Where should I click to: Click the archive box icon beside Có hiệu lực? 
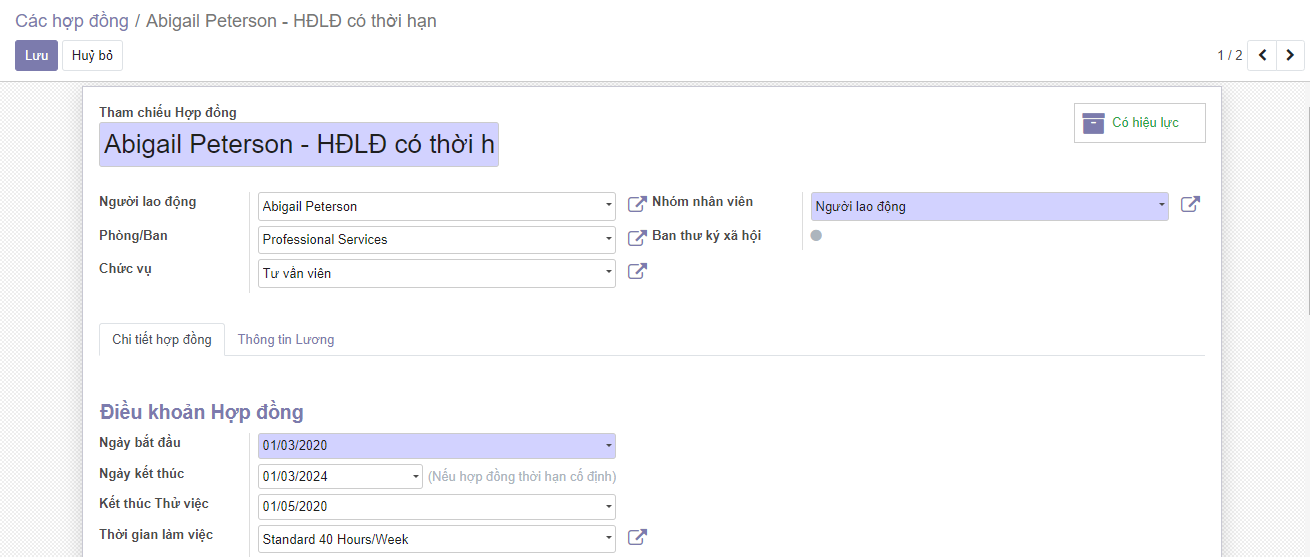point(1094,123)
